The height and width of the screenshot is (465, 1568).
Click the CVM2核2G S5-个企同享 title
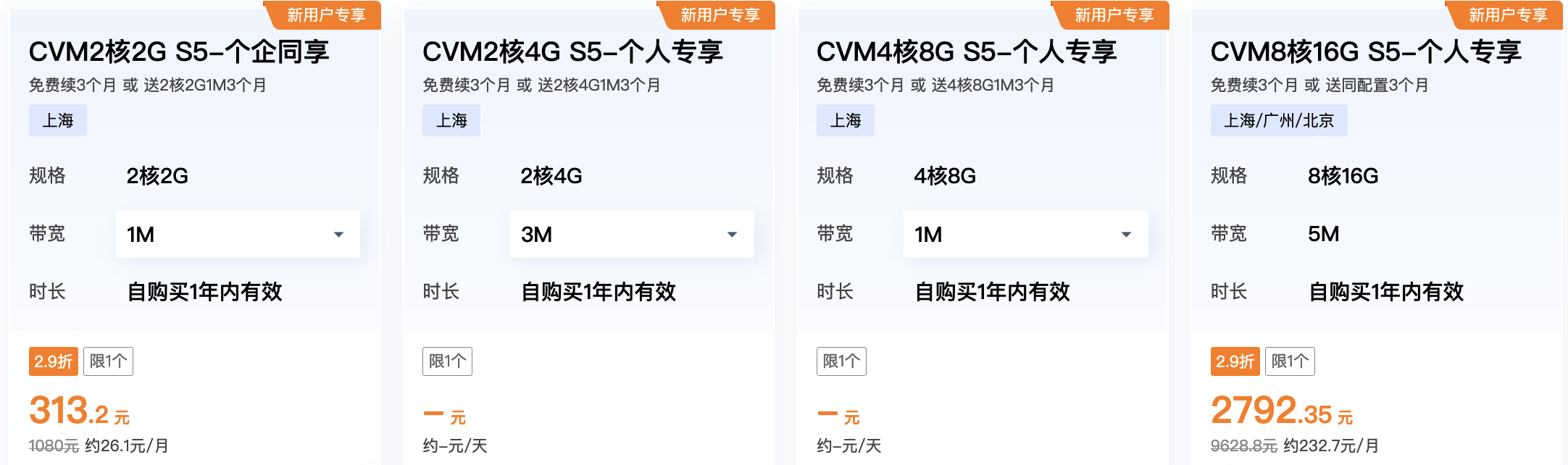coord(179,51)
